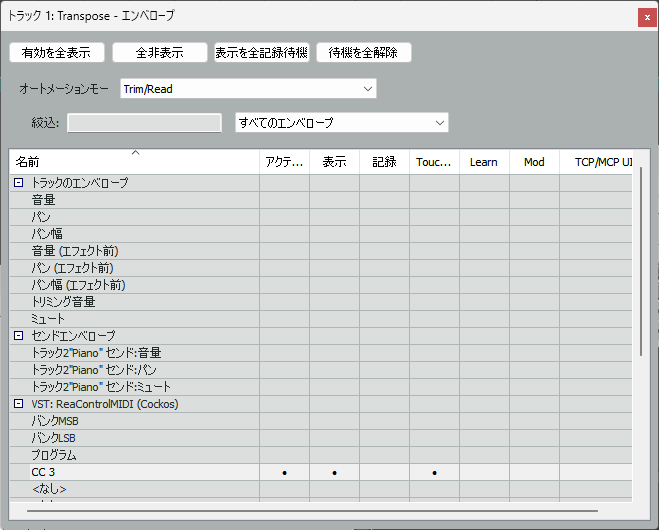Toggle the active dot for CC 3
The image size is (659, 530).
pyautogui.click(x=285, y=472)
